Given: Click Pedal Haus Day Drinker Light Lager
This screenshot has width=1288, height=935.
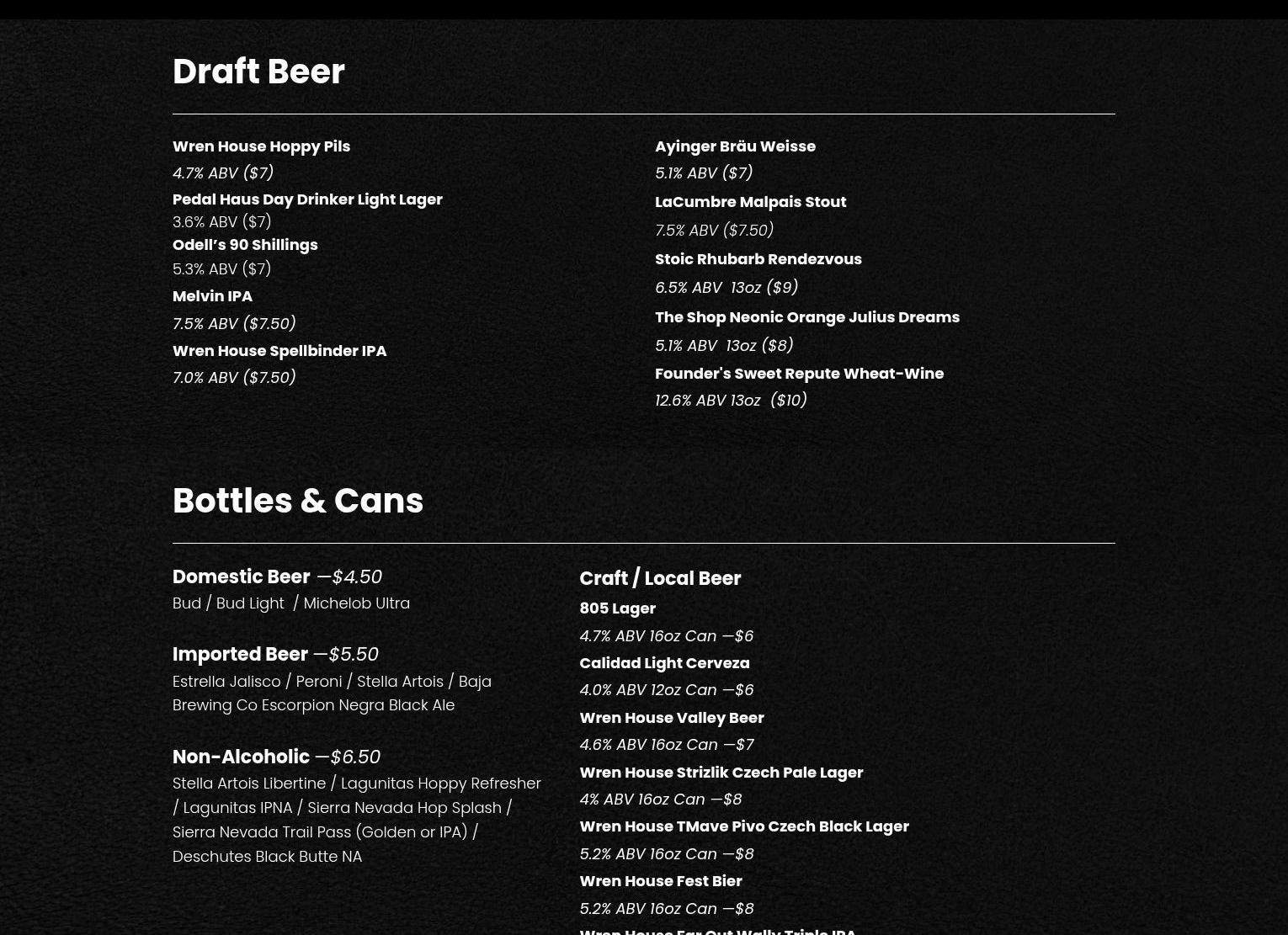Looking at the screenshot, I should tap(307, 199).
